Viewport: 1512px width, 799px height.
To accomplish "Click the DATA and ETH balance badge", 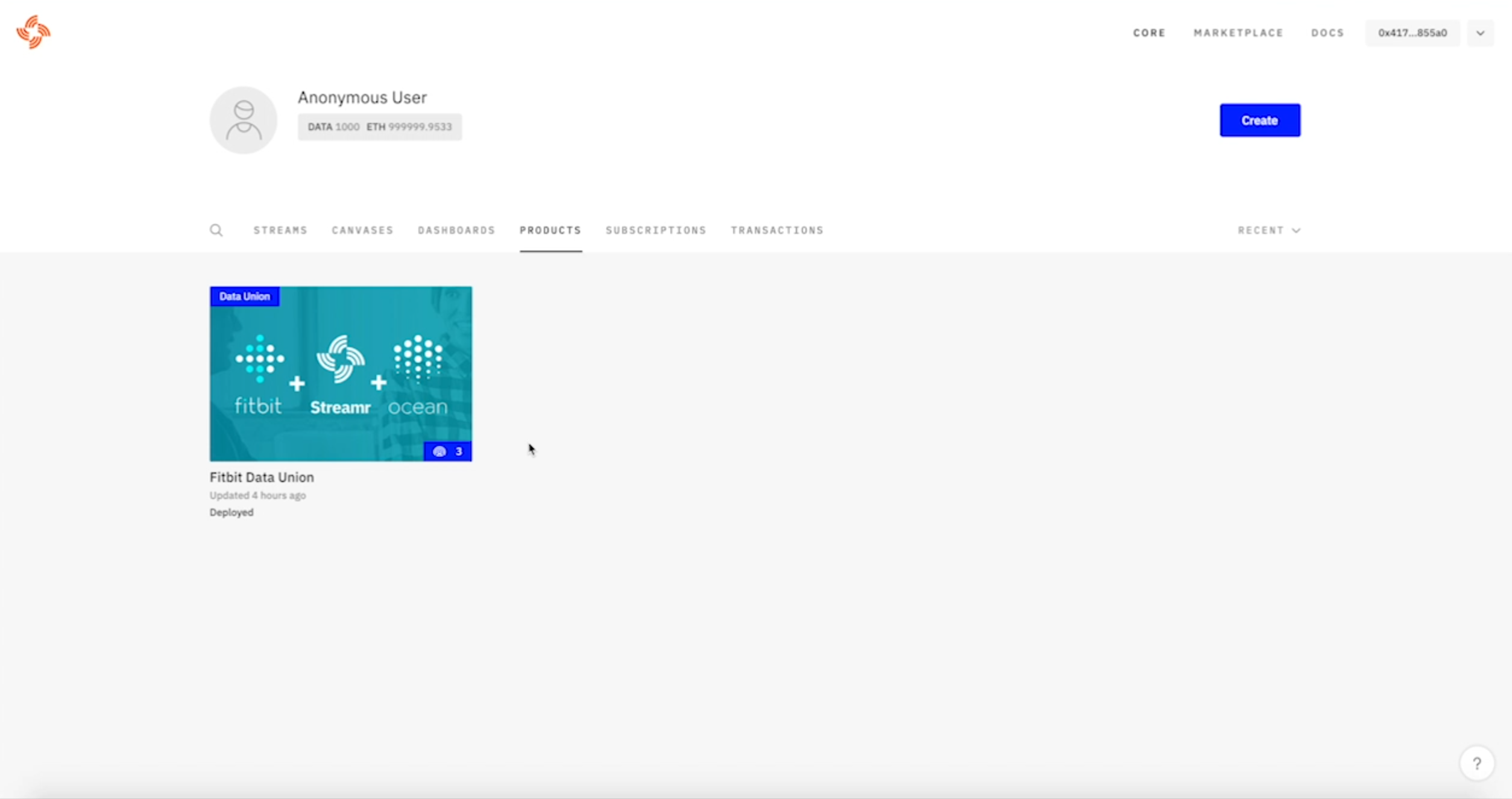I will (380, 127).
